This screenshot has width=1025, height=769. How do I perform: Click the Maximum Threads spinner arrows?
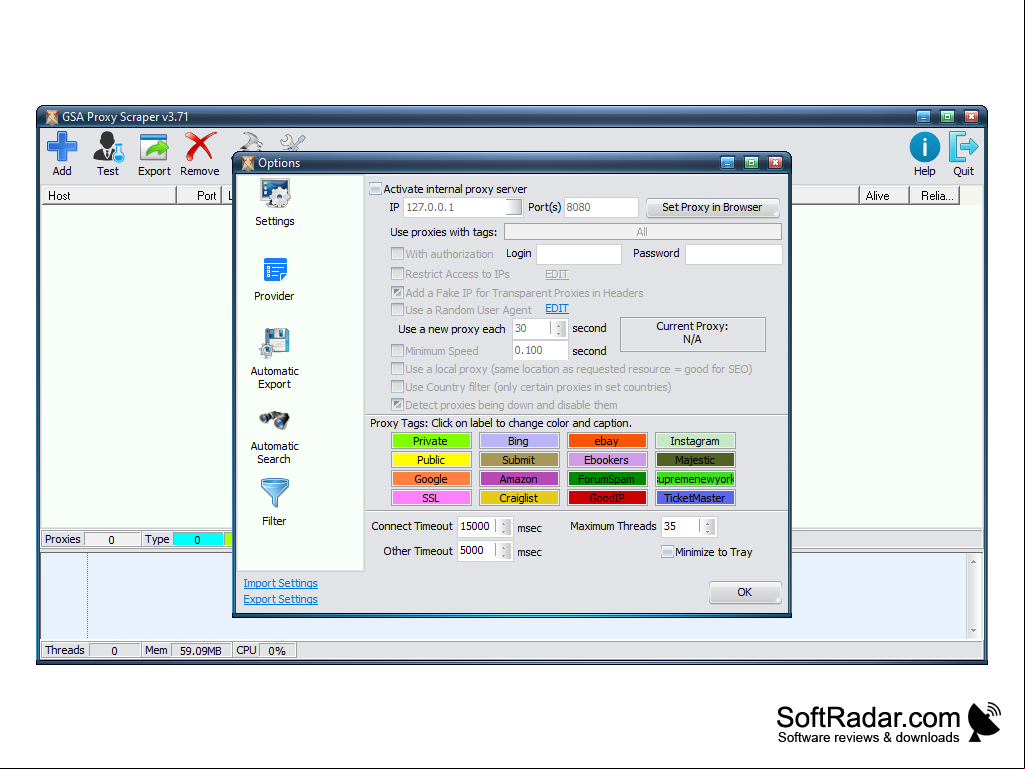tap(708, 526)
